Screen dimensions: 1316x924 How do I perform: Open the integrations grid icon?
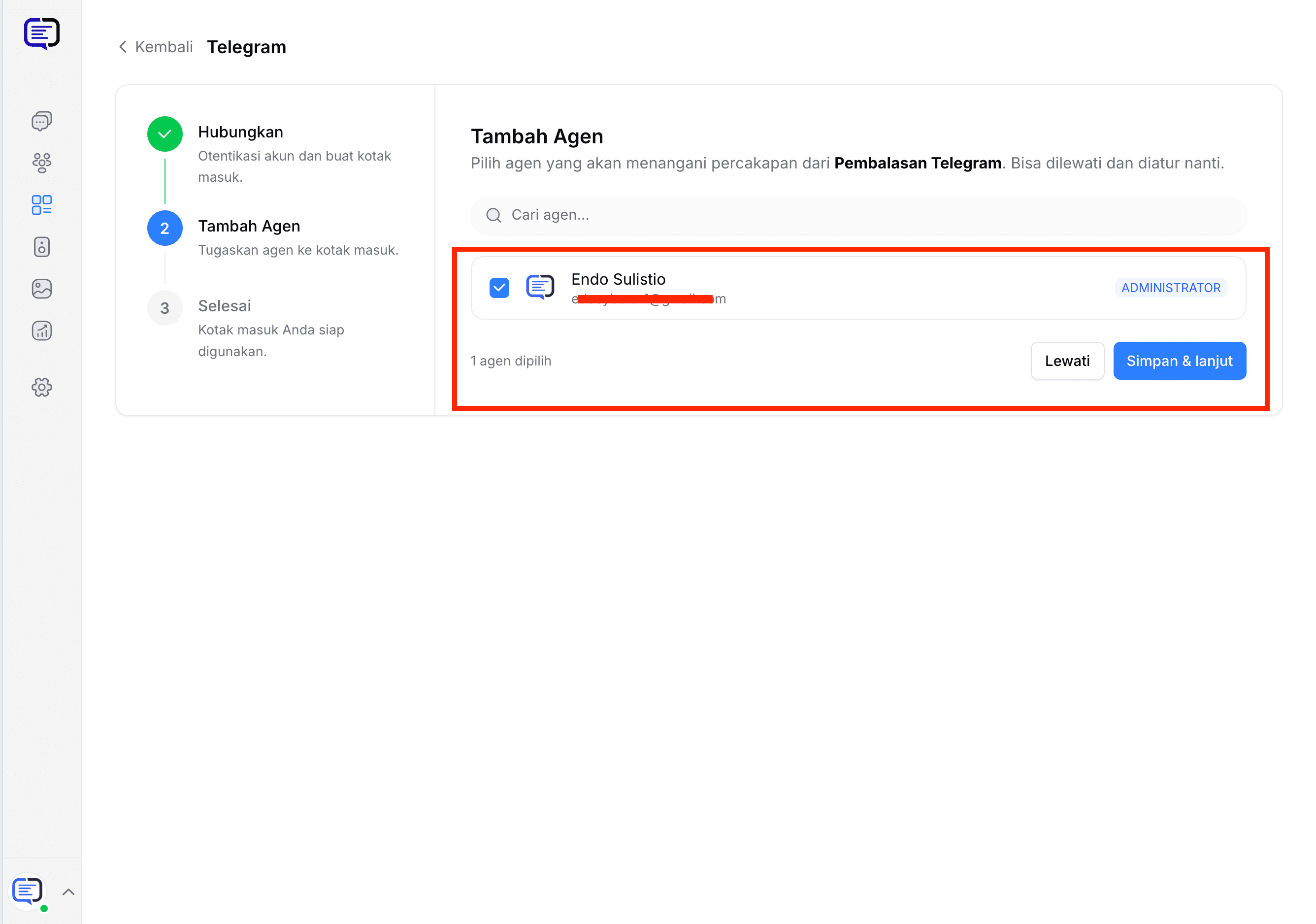[x=42, y=204]
